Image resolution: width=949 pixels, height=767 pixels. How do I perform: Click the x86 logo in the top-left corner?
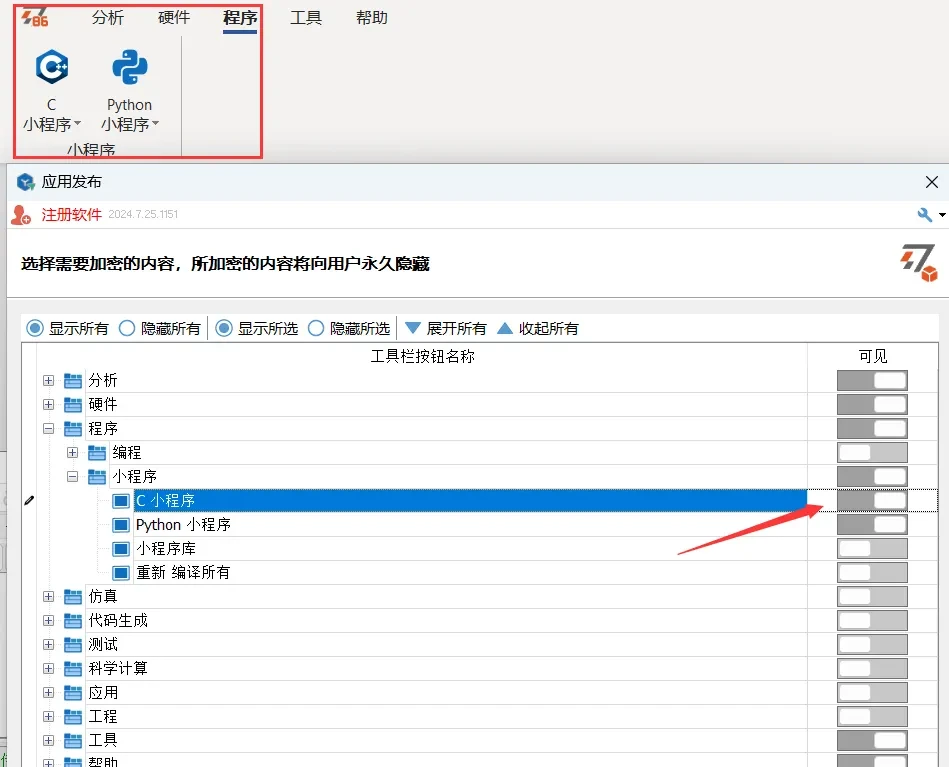point(35,17)
